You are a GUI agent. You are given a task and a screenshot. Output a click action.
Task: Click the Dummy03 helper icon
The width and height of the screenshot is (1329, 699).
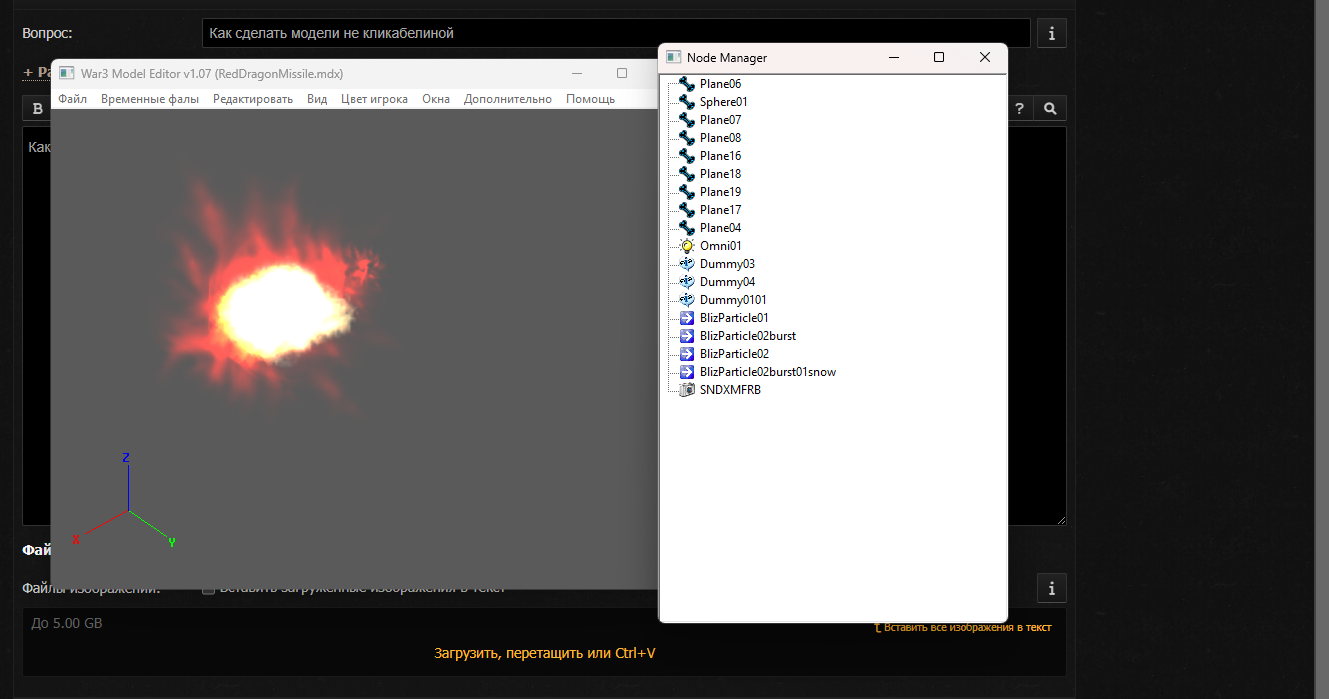click(x=687, y=264)
